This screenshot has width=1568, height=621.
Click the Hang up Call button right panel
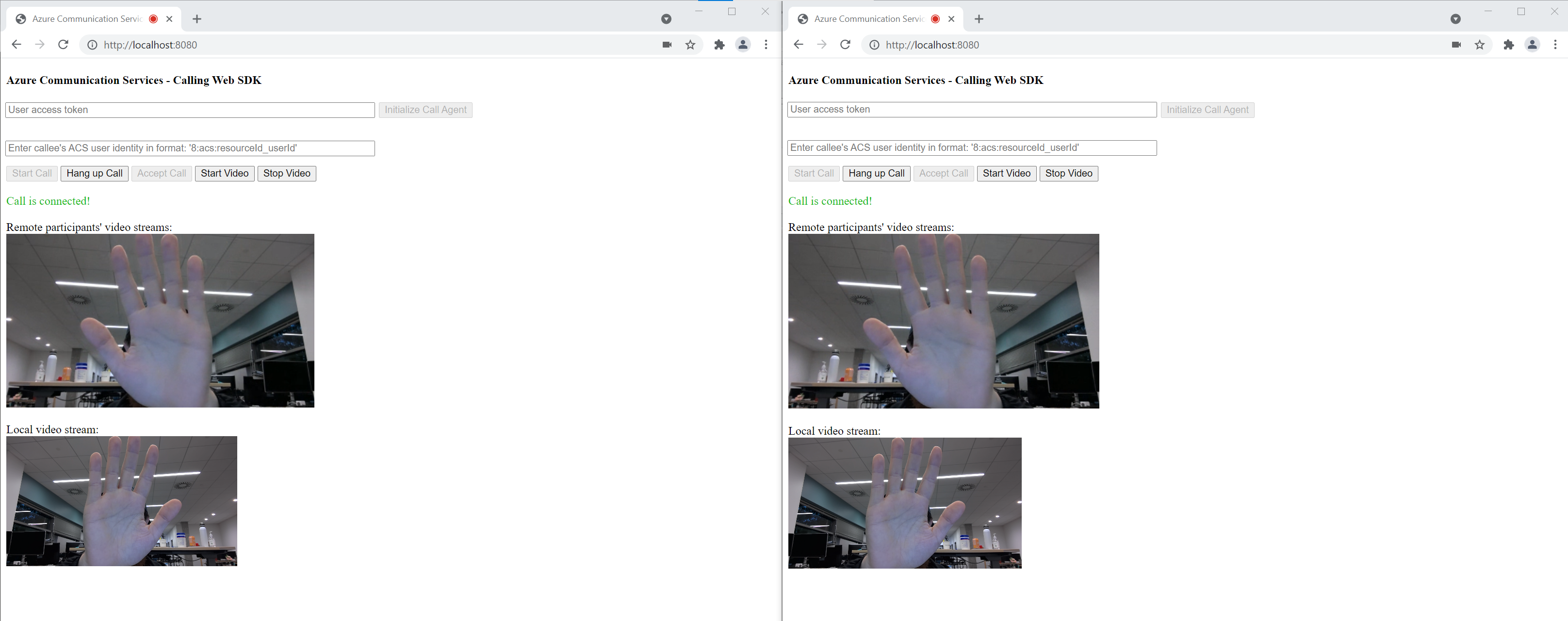point(874,173)
